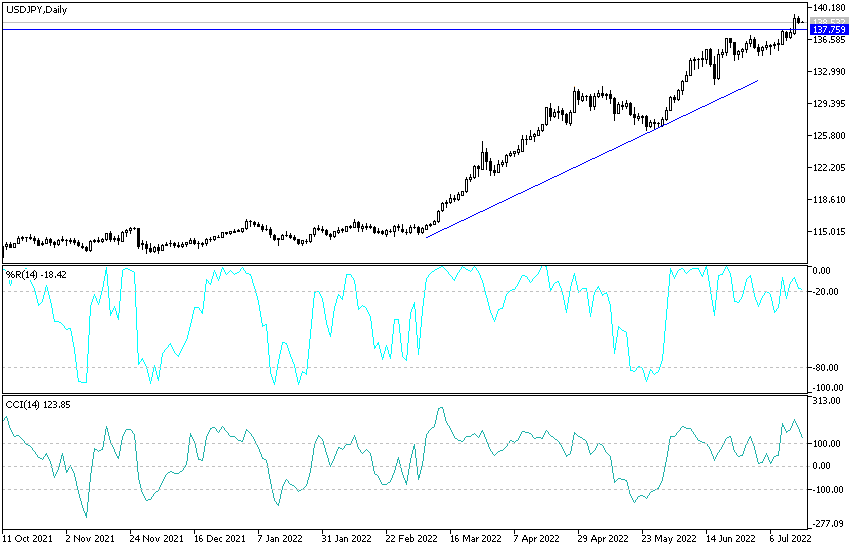Click the 29 Apr 2022 date label
This screenshot has width=860, height=550.
tap(603, 538)
